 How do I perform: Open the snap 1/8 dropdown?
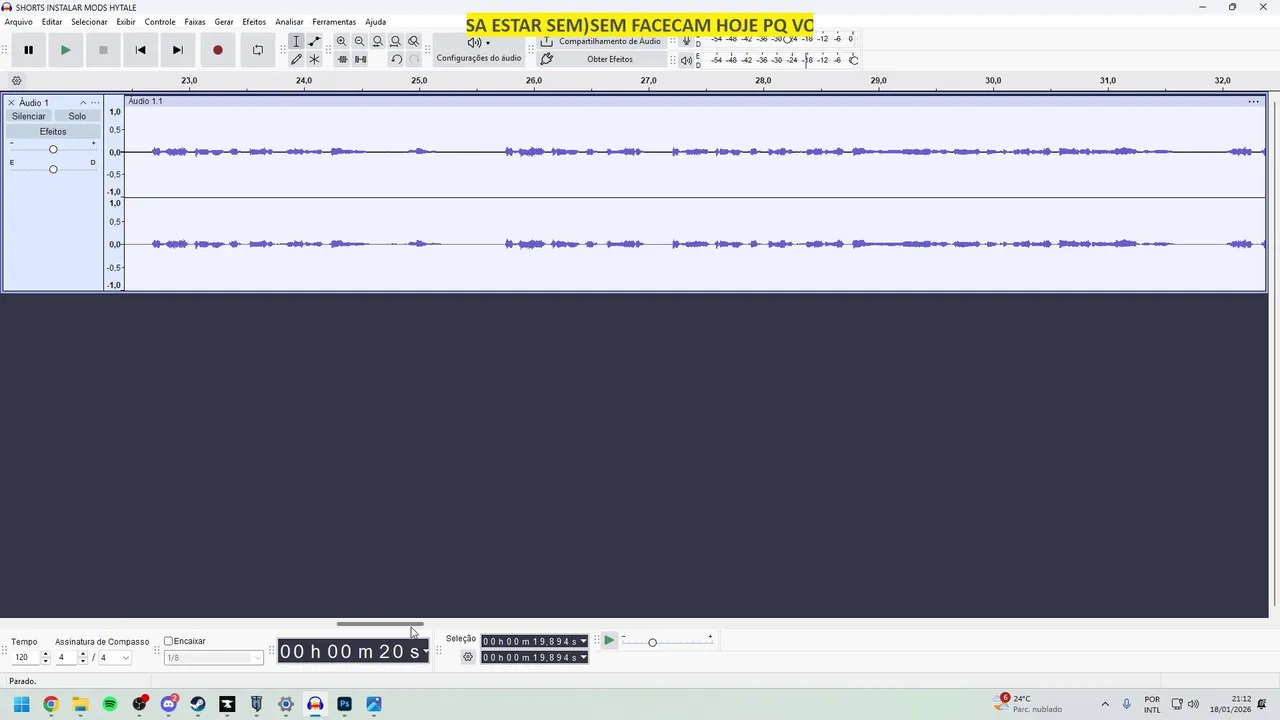coord(214,658)
